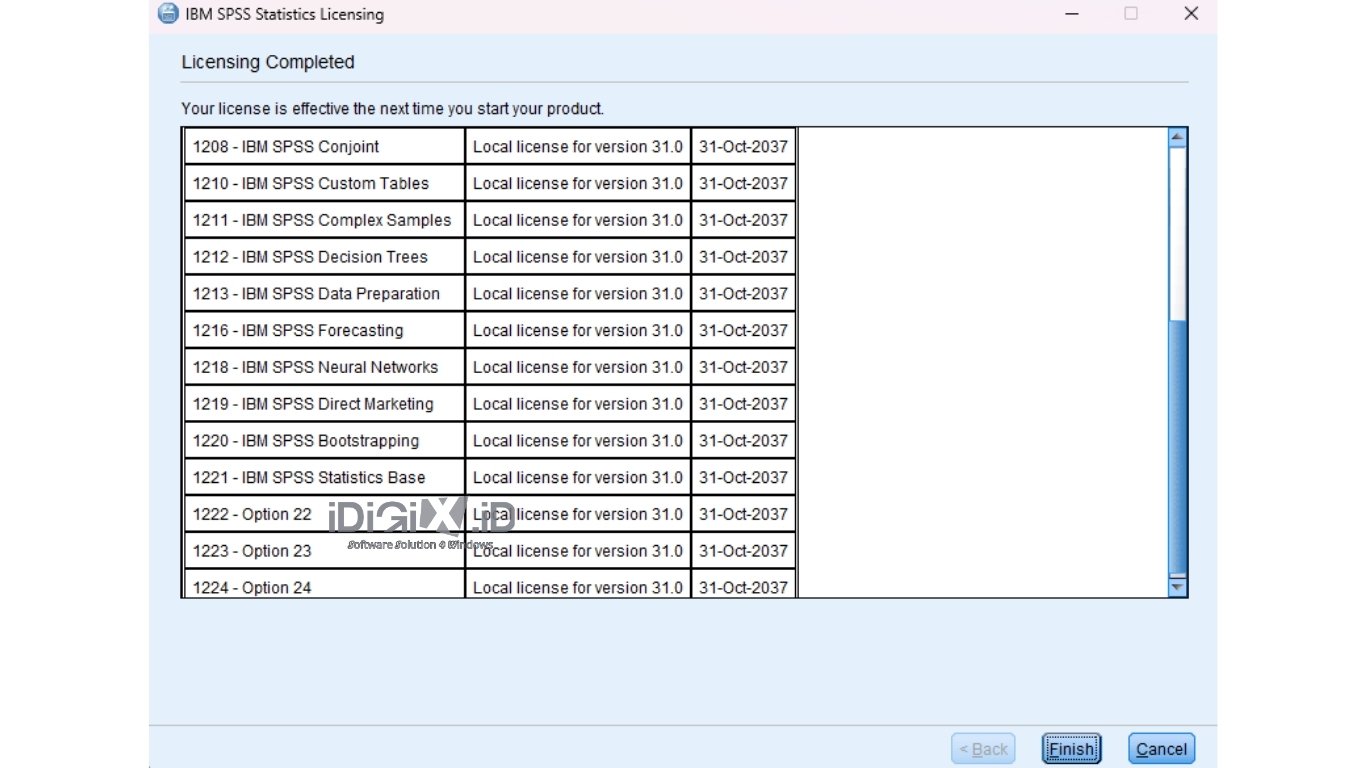Click the 'Your license is effective' message text
Screen dimensions: 1366x768
[x=392, y=108]
